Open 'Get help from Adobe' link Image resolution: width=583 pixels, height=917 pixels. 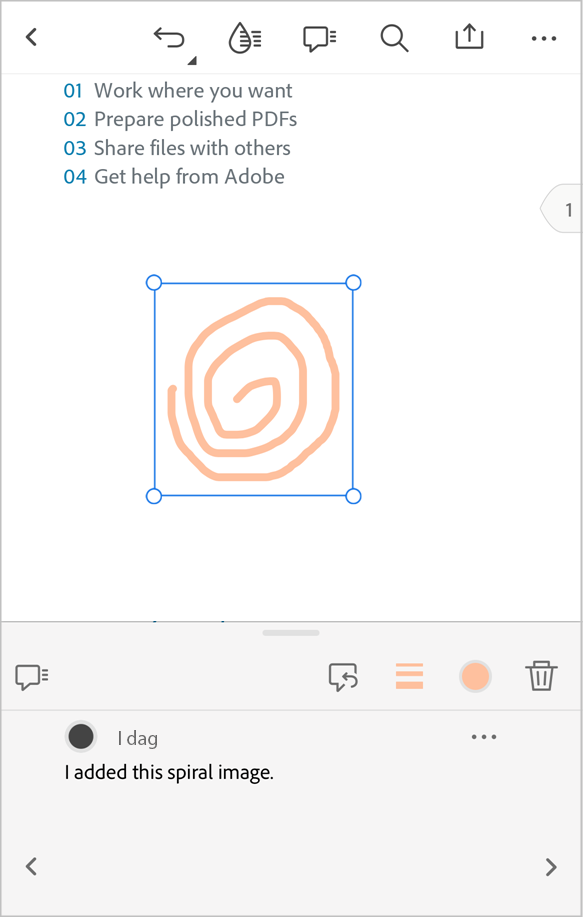click(188, 176)
